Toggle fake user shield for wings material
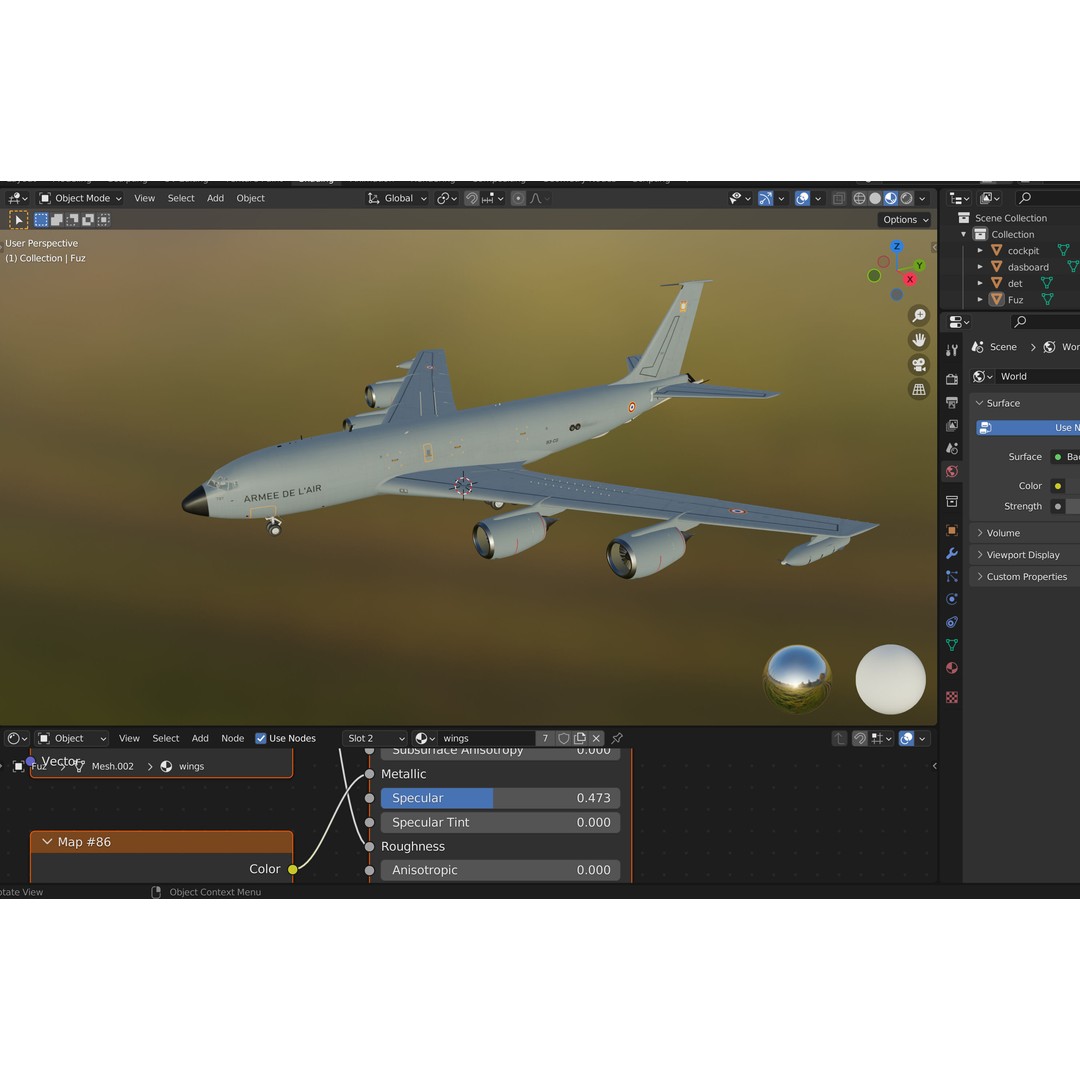 [563, 738]
